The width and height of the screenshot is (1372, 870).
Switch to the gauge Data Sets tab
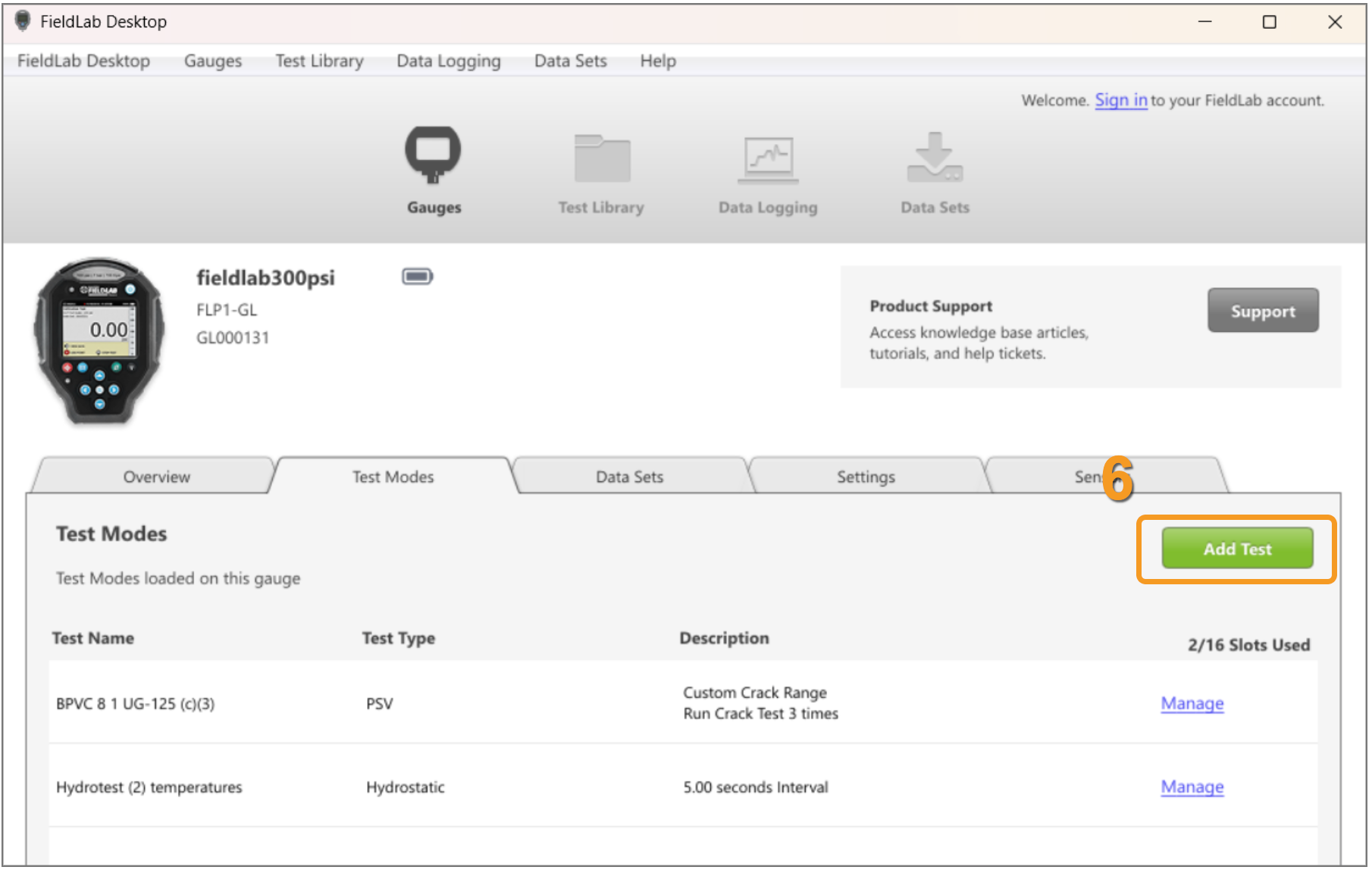click(x=629, y=477)
